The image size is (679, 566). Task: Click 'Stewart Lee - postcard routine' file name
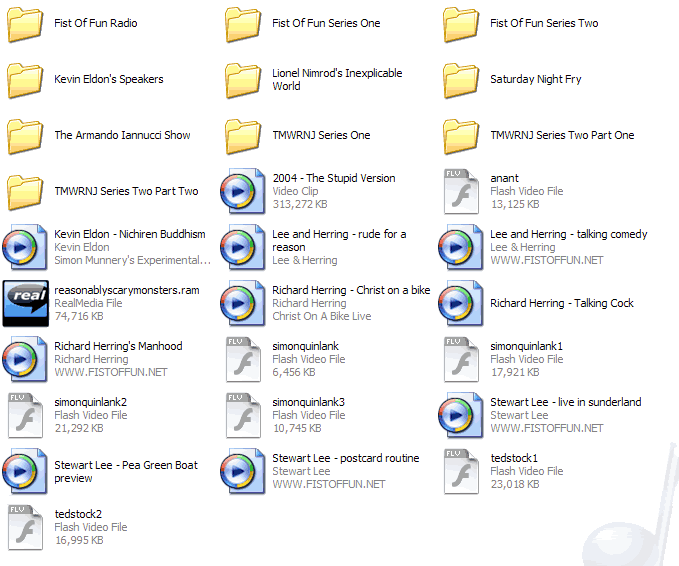tap(346, 458)
